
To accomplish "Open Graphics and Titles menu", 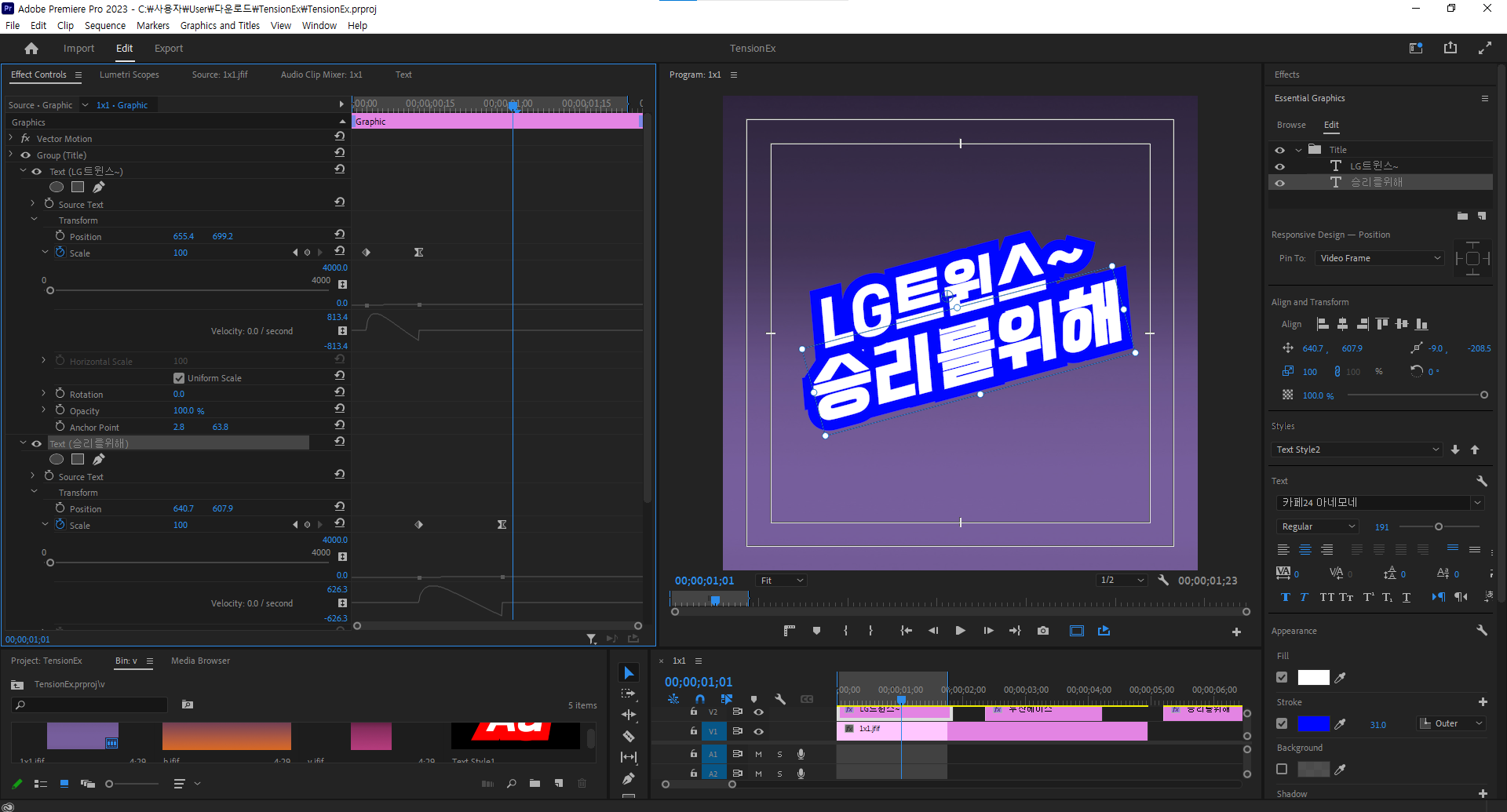I will [x=220, y=26].
